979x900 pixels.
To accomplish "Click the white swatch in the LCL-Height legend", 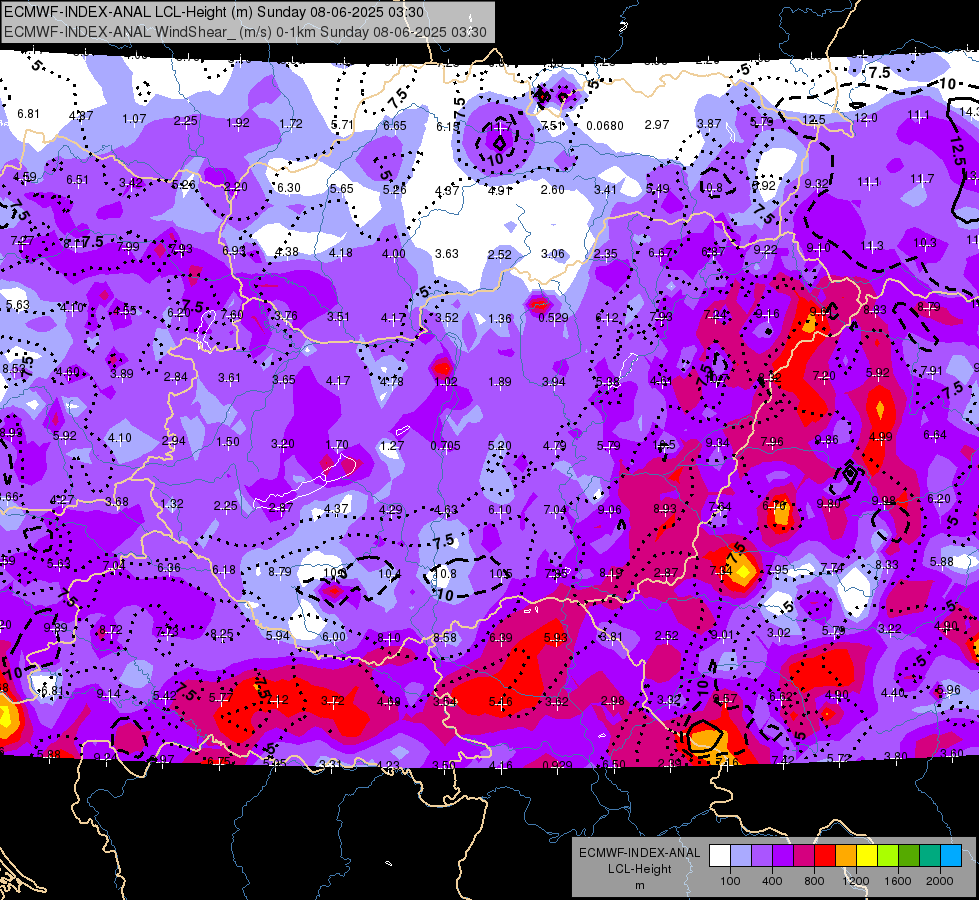I will point(720,856).
